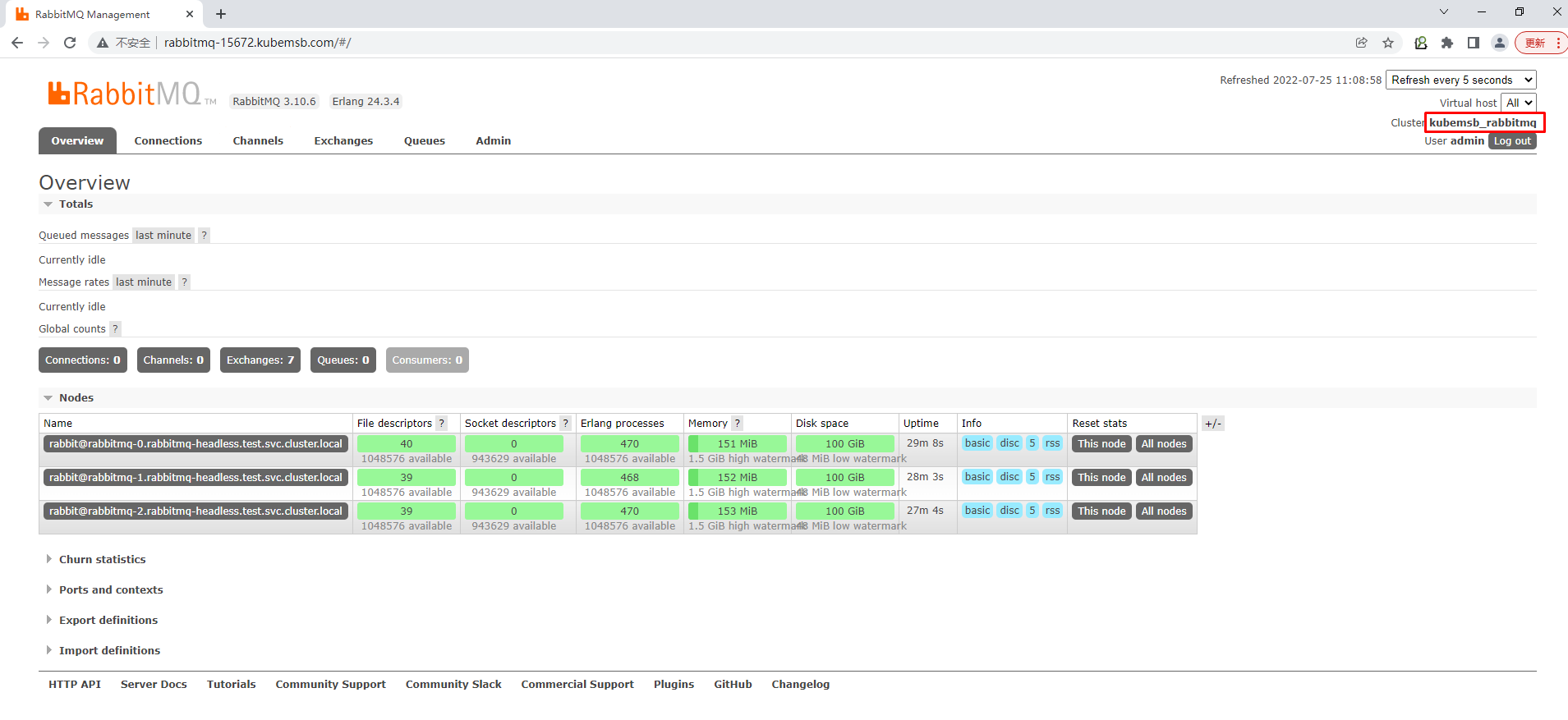1568x720 pixels.
Task: Toggle the browser side panel icon
Action: [1474, 43]
